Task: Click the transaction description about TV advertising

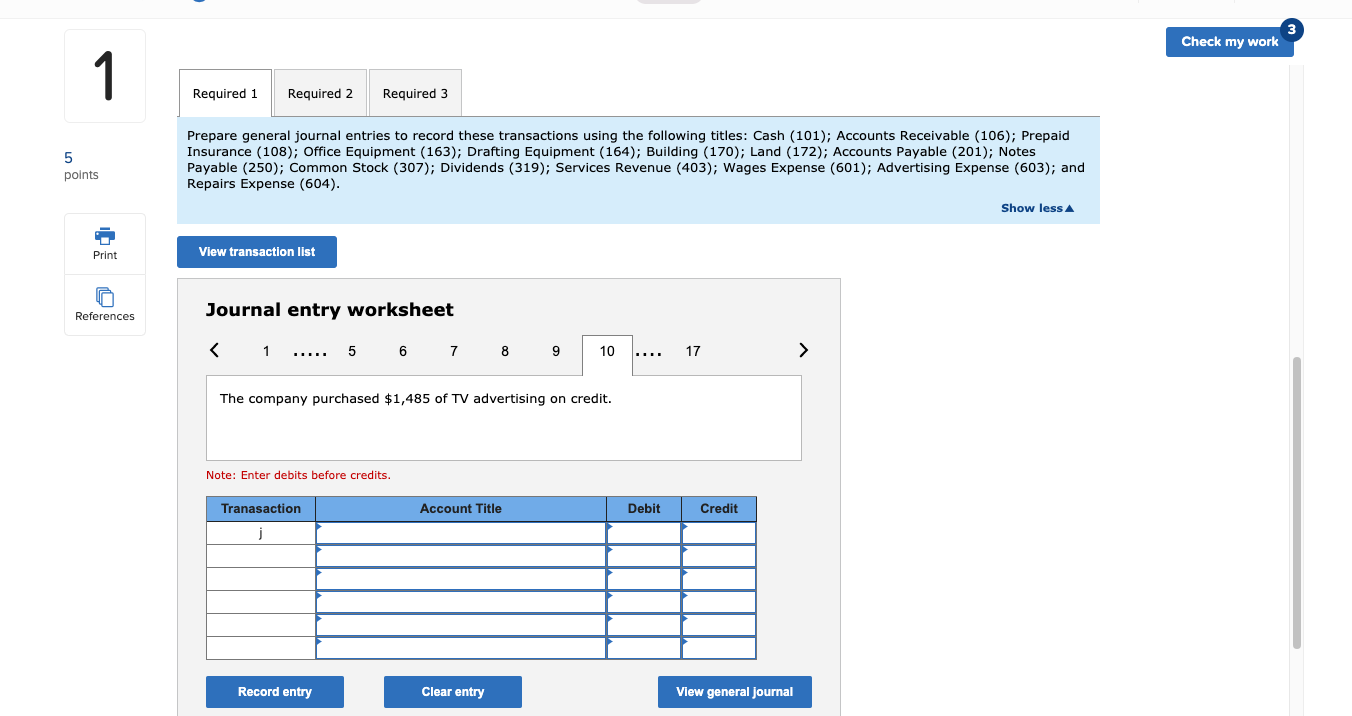Action: [x=416, y=398]
